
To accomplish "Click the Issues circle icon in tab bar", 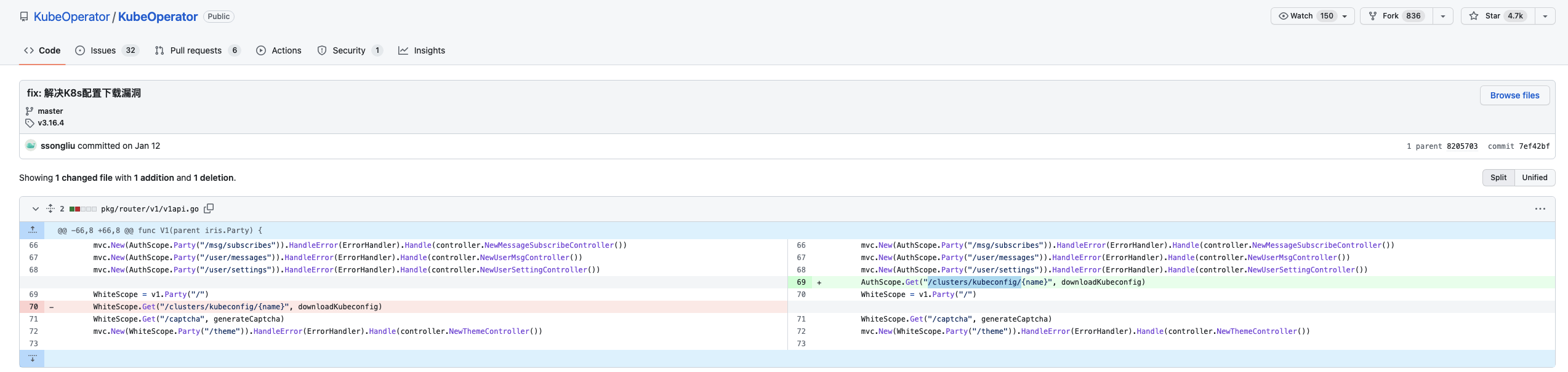I will [80, 50].
